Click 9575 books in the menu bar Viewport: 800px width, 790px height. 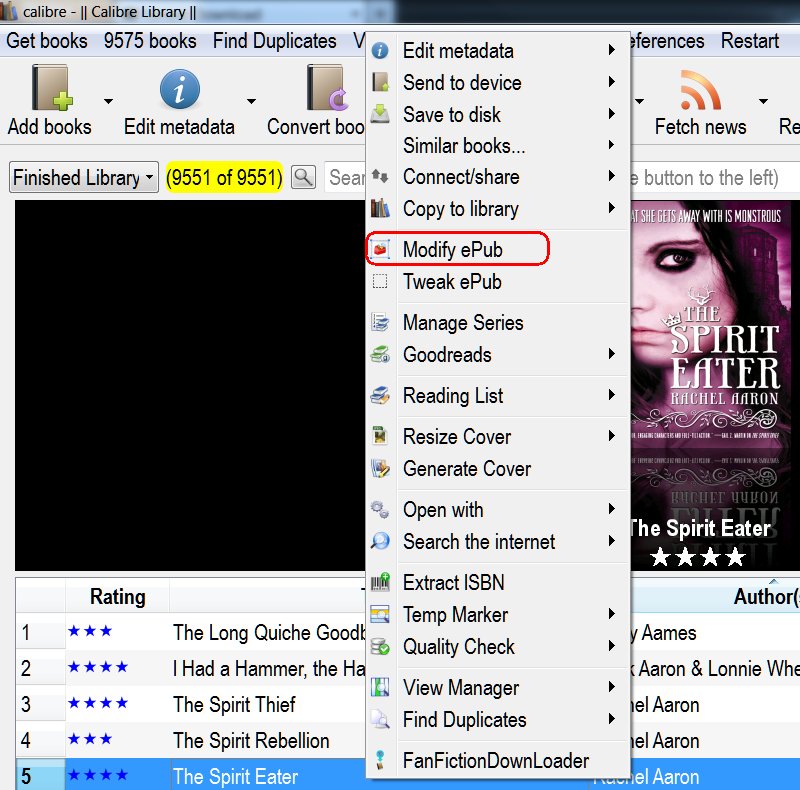[150, 41]
